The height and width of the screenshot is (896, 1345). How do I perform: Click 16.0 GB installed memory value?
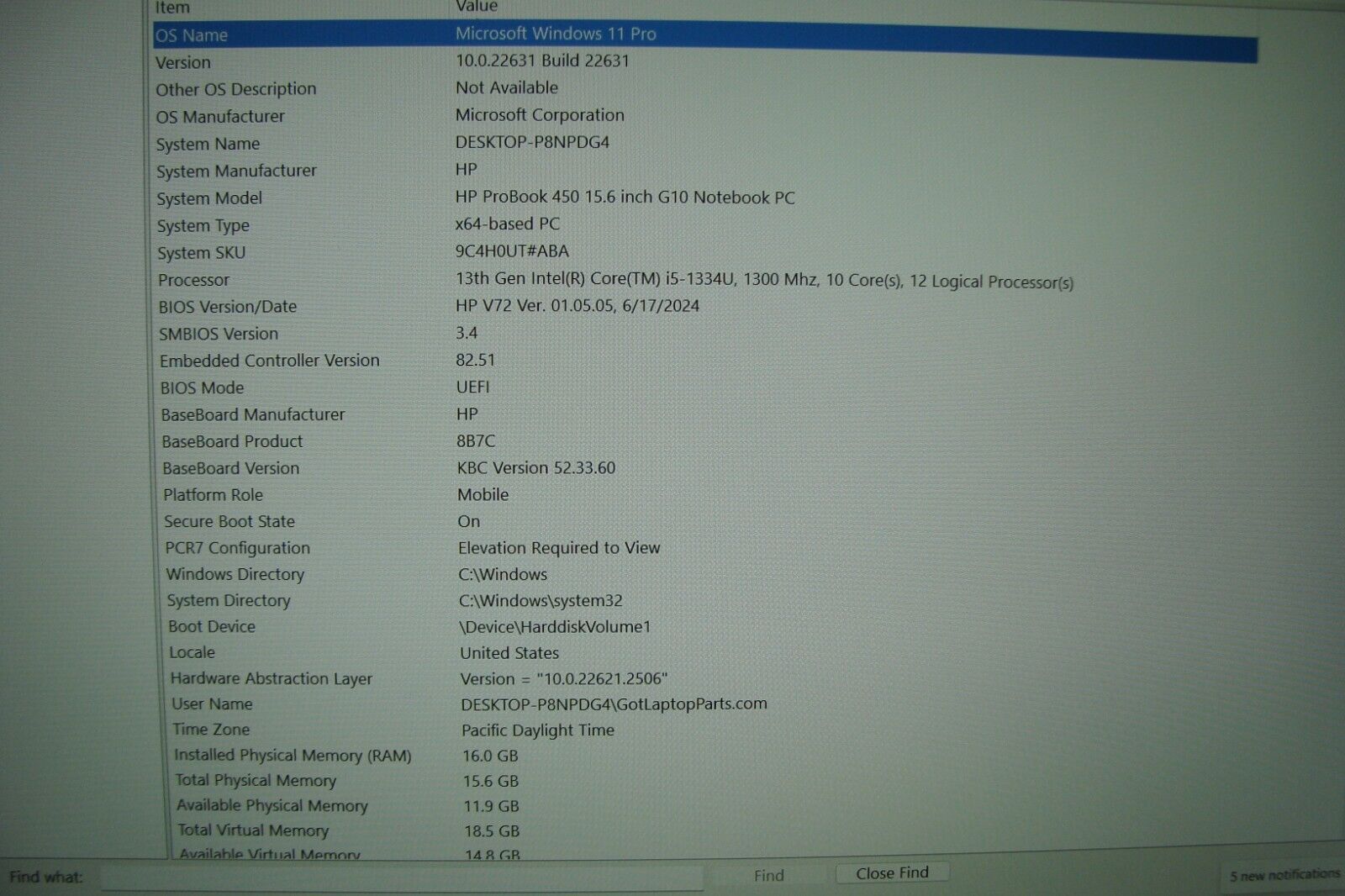[490, 756]
